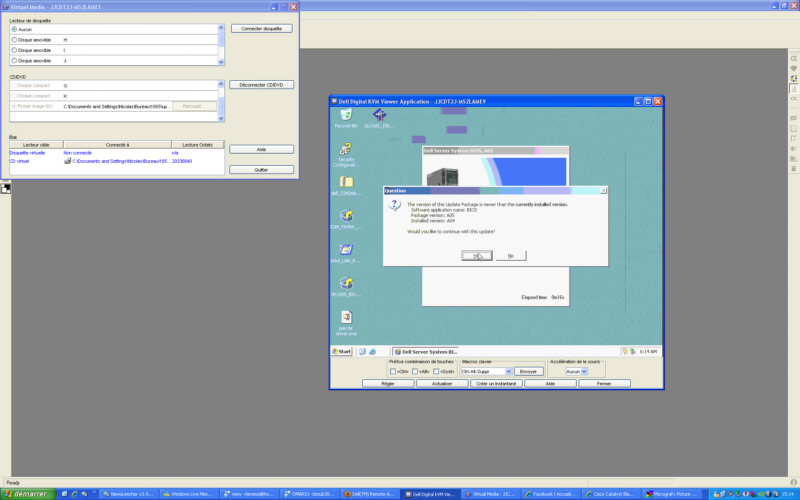Click Yes in the Question dialog

[x=477, y=256]
